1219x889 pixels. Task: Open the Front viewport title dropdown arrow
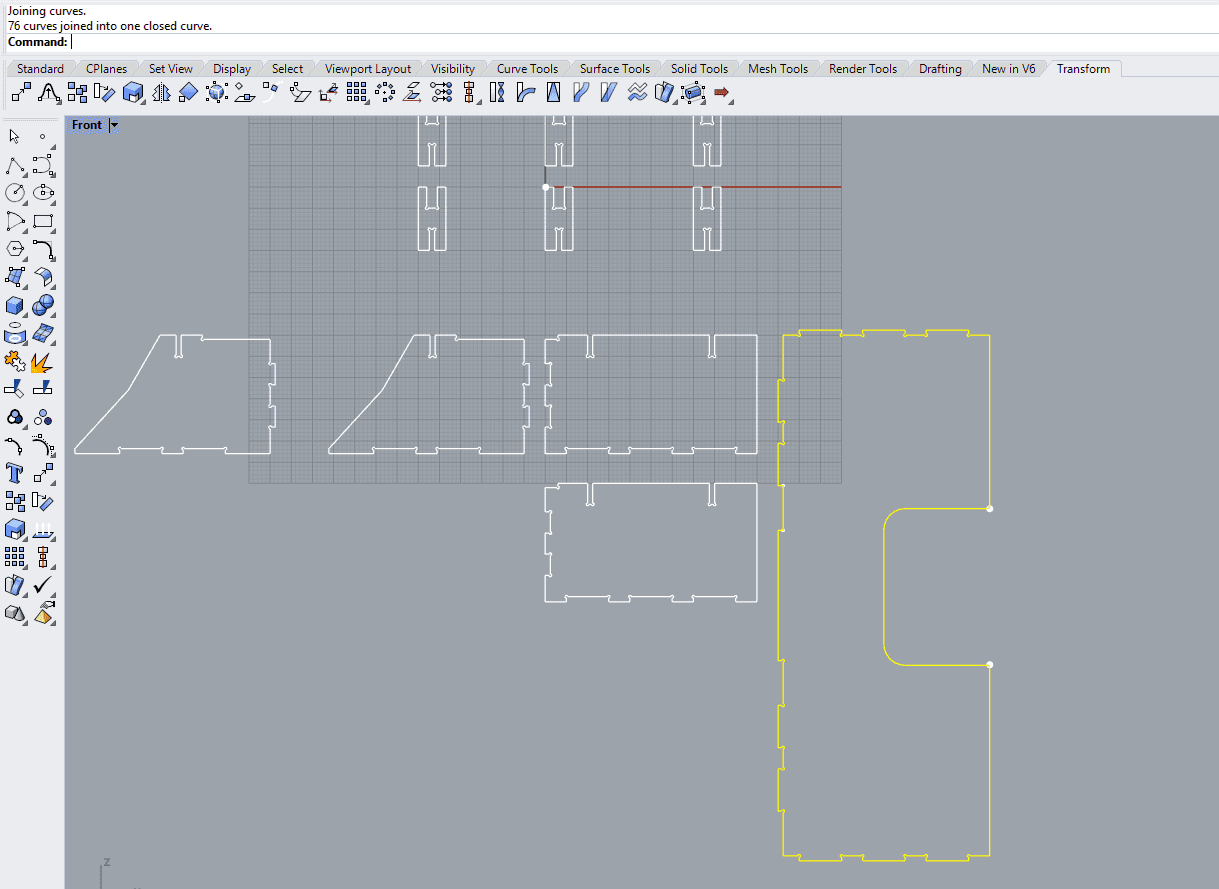(x=114, y=125)
